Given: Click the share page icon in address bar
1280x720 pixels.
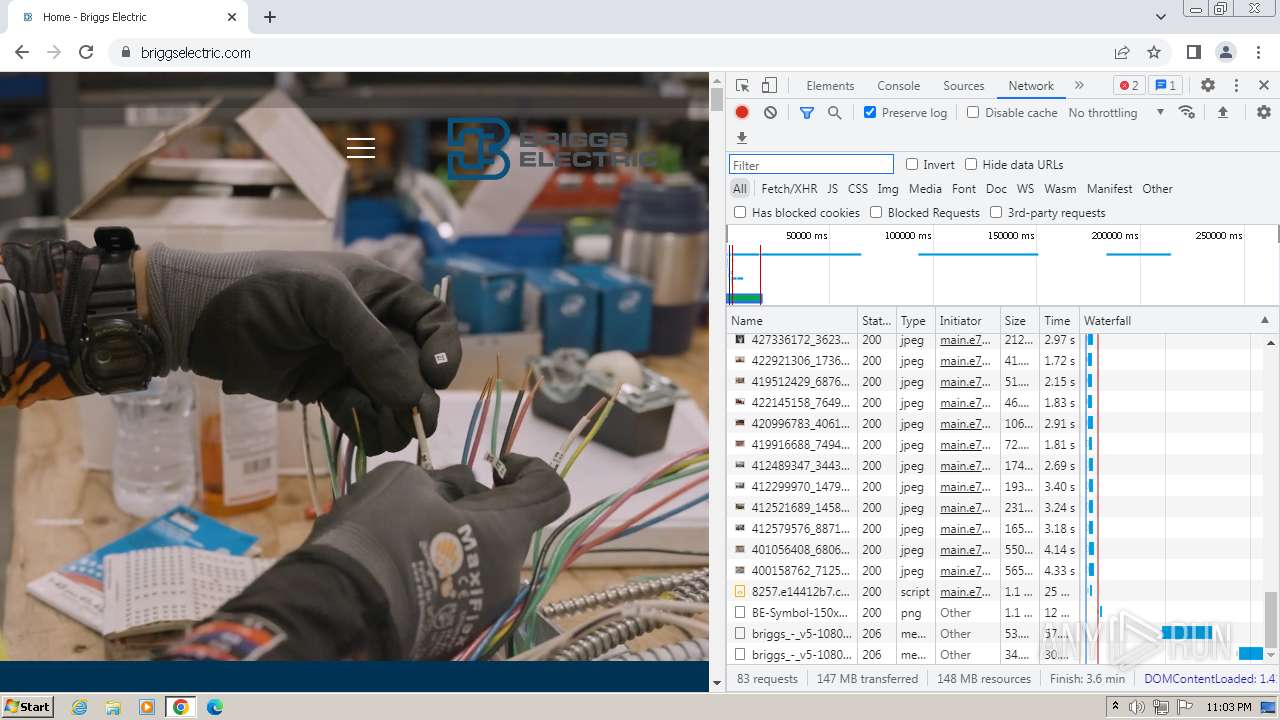Looking at the screenshot, I should click(1122, 52).
